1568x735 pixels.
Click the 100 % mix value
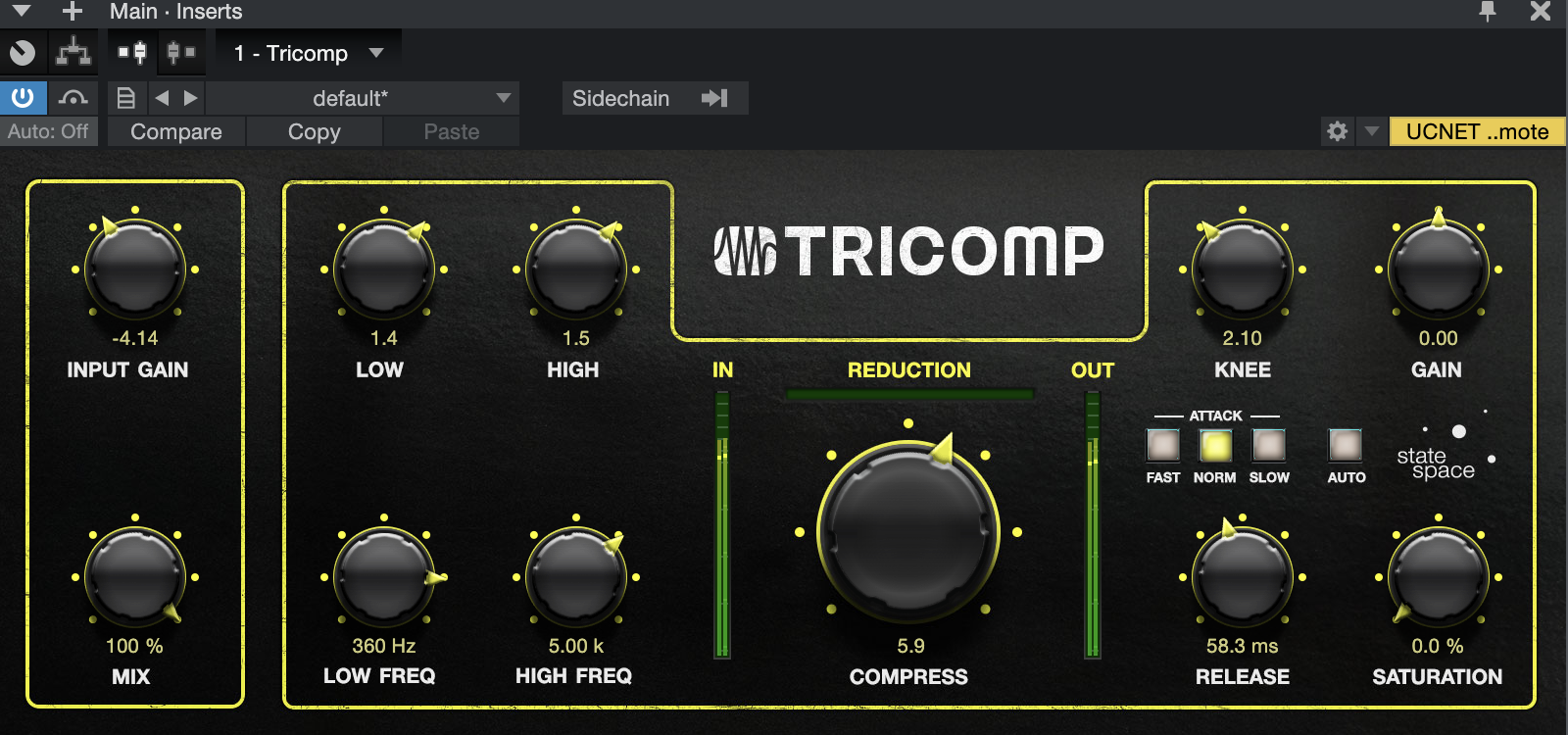(134, 646)
